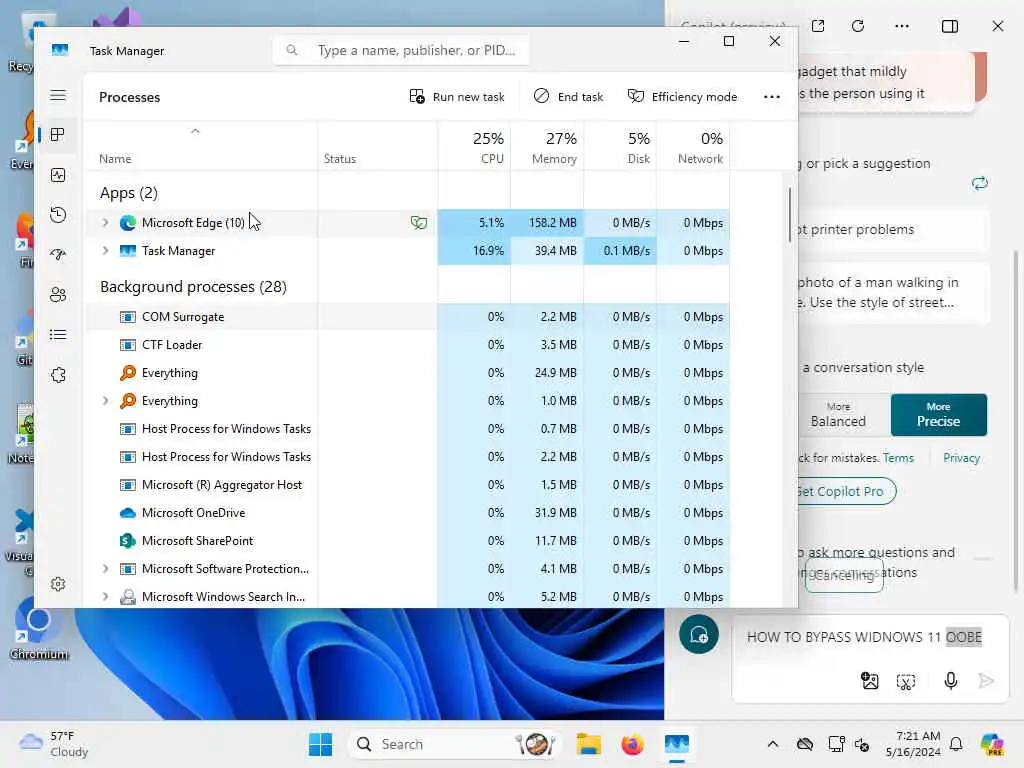This screenshot has width=1024, height=768.
Task: Open the Services puzzle sidebar icon
Action: coord(58,375)
